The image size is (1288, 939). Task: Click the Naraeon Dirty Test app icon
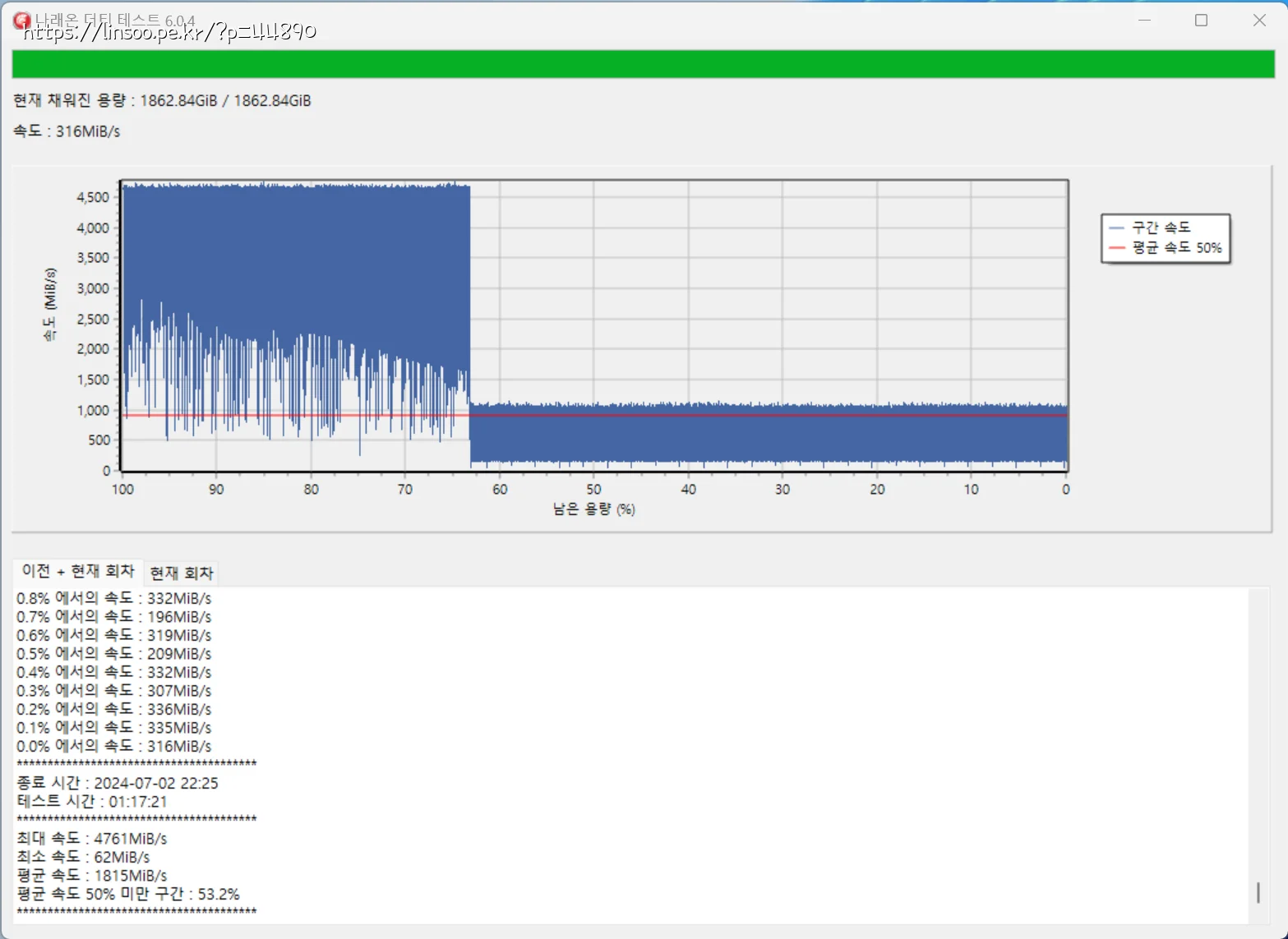click(x=21, y=21)
